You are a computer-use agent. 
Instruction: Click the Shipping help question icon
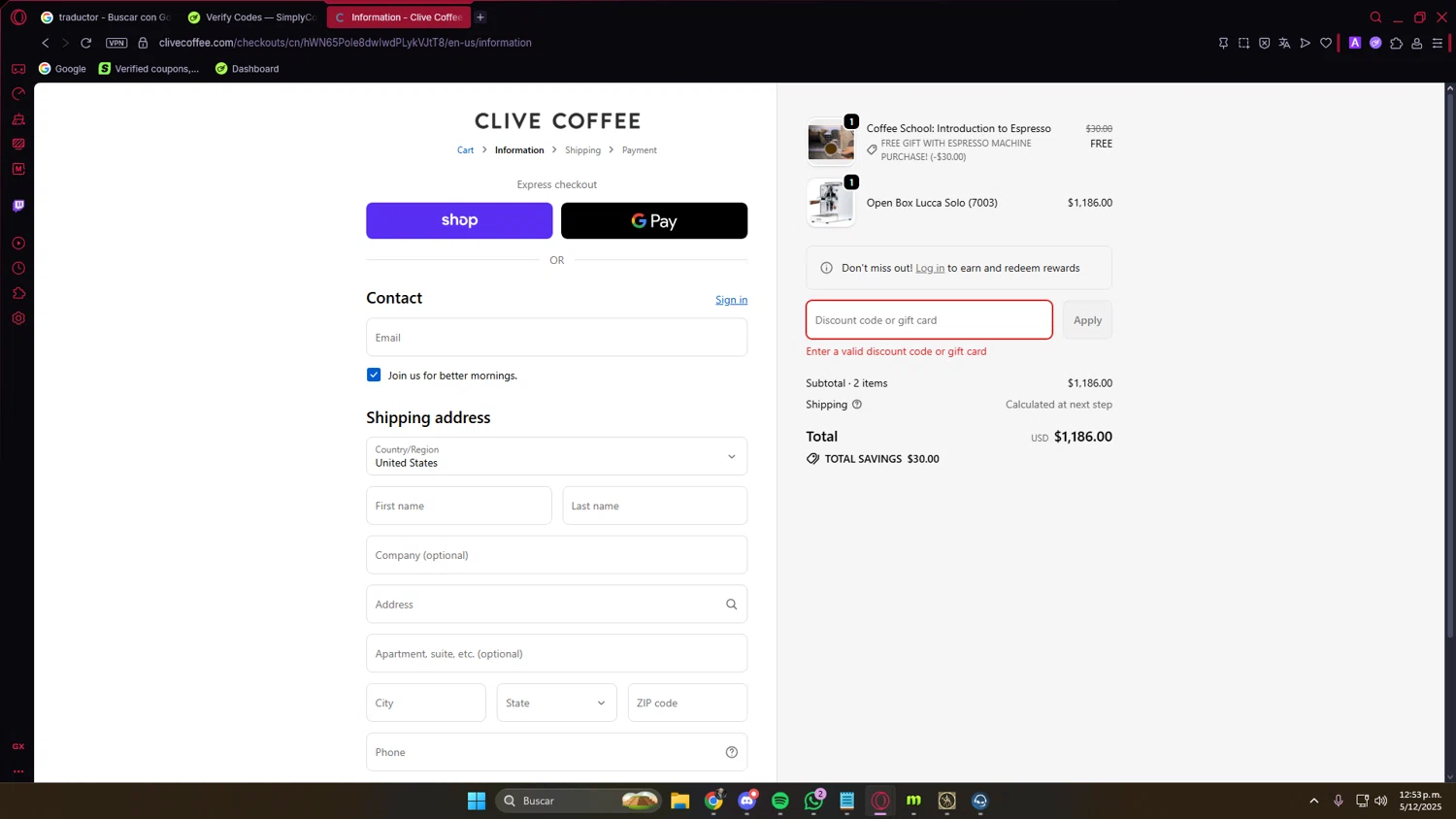[x=857, y=405]
